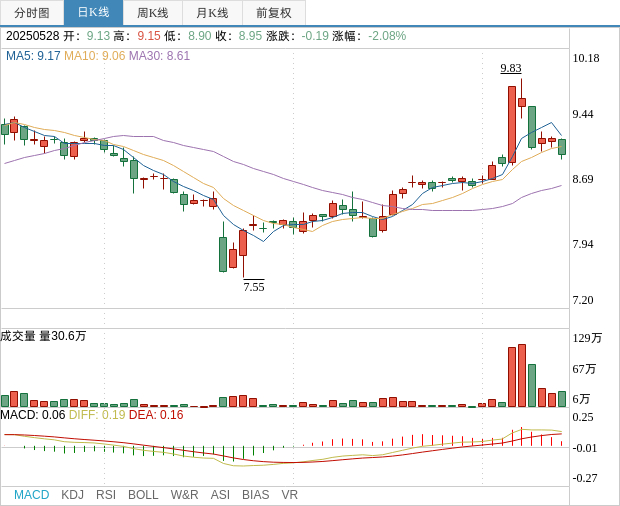Select the ASI indicator
This screenshot has width=620, height=506.
[220, 495]
